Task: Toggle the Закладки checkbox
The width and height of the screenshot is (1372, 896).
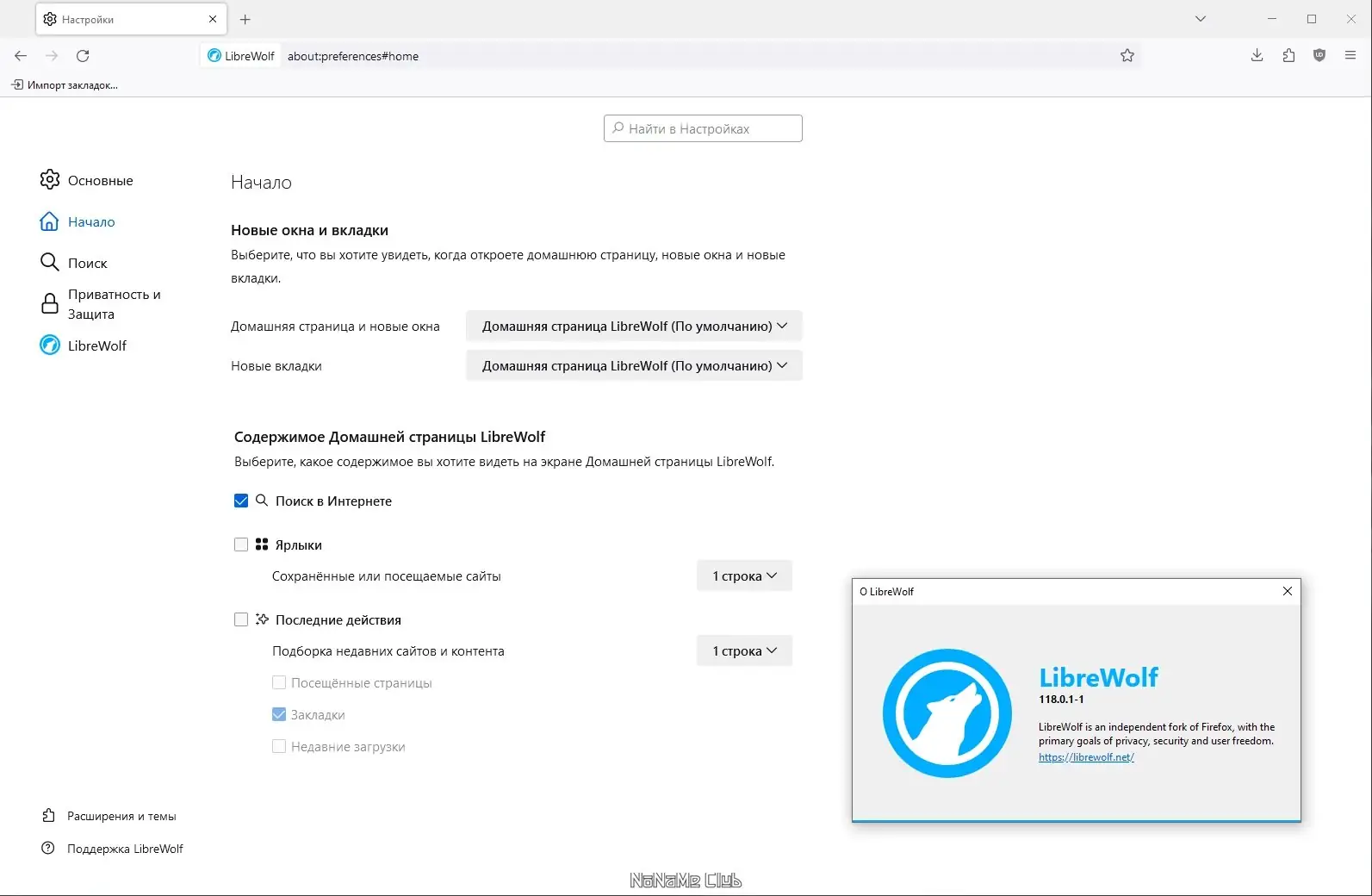Action: tap(279, 714)
